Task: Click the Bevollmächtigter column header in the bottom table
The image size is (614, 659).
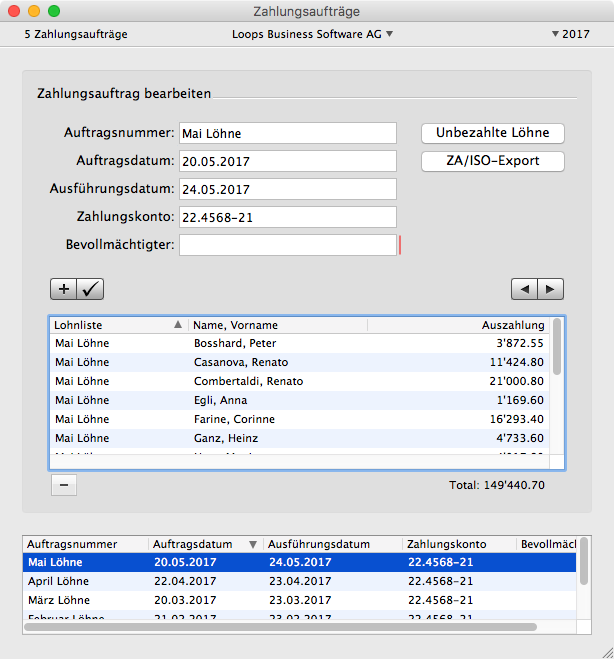Action: coord(546,544)
